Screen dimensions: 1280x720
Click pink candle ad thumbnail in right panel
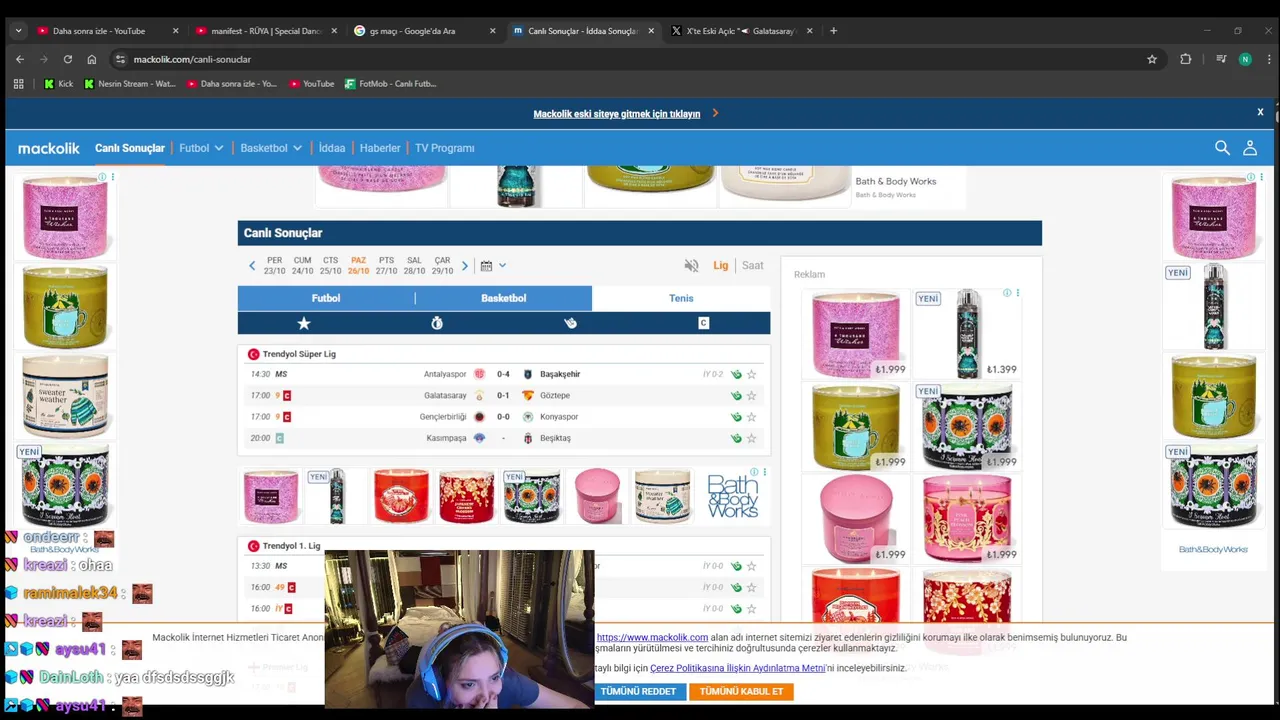pos(856,335)
